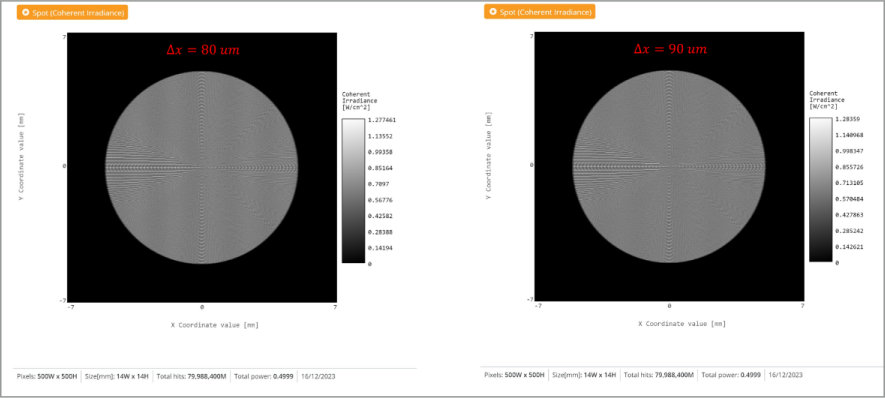Click the center of the left irradiance spot
This screenshot has height=398, width=885.
pyautogui.click(x=202, y=167)
